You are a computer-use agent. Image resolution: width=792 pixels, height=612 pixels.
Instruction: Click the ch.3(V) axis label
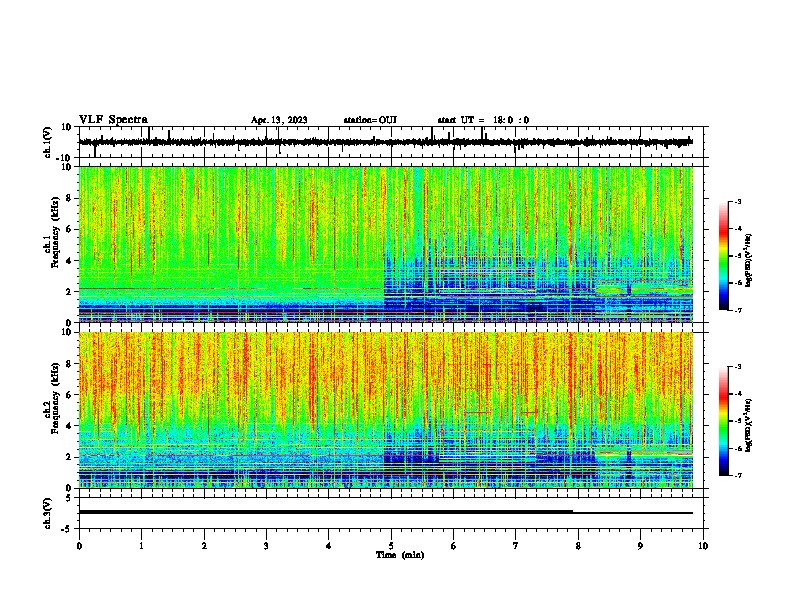coord(48,513)
